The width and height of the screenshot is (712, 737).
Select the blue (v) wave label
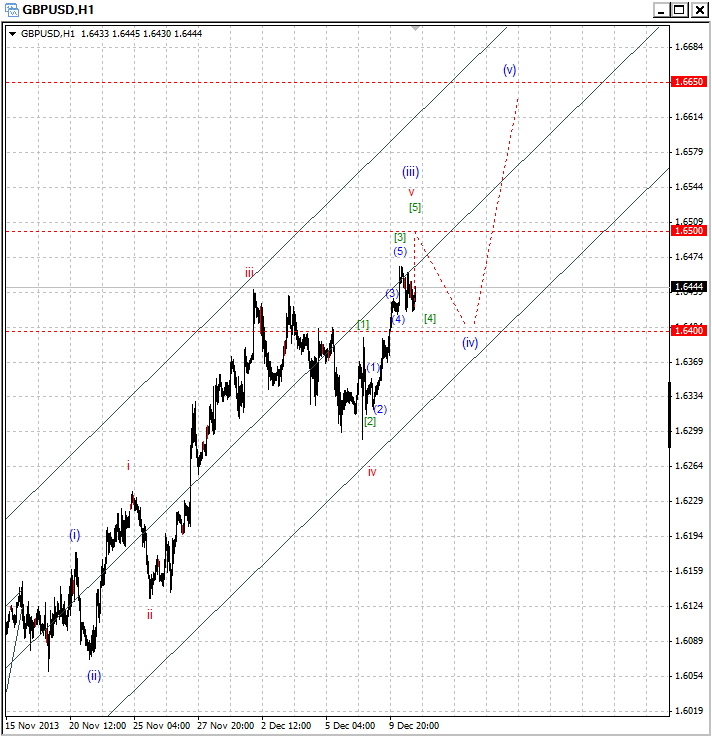point(509,70)
